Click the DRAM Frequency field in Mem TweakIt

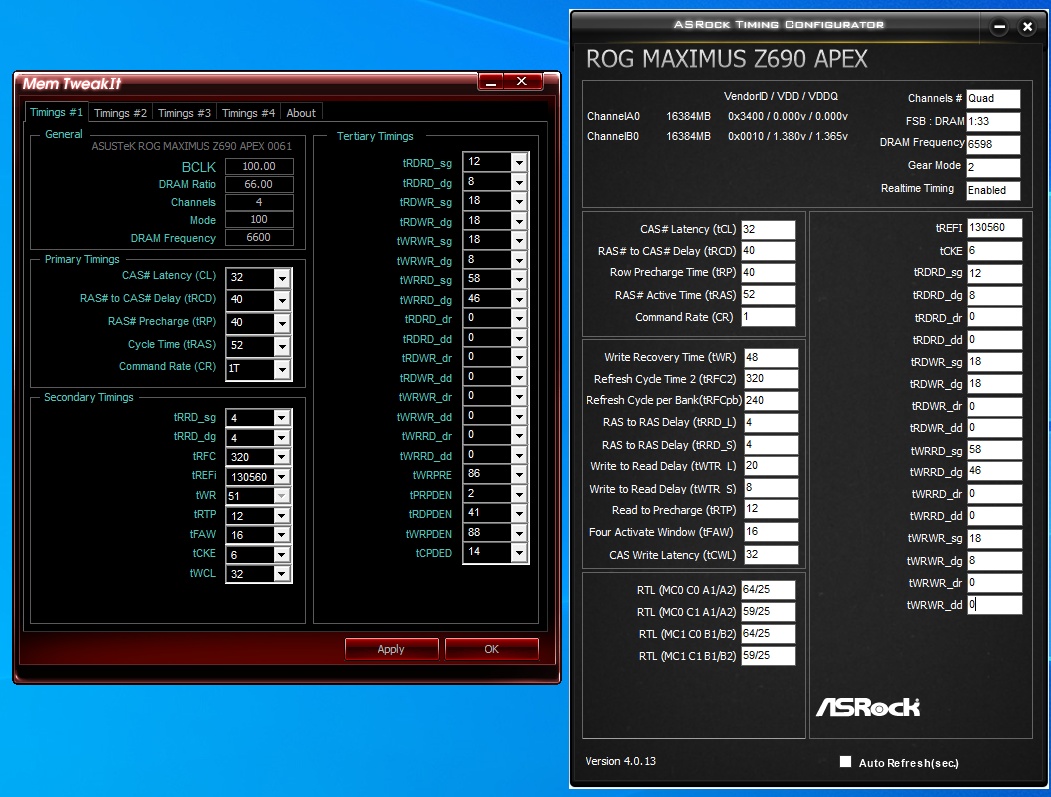tap(259, 237)
